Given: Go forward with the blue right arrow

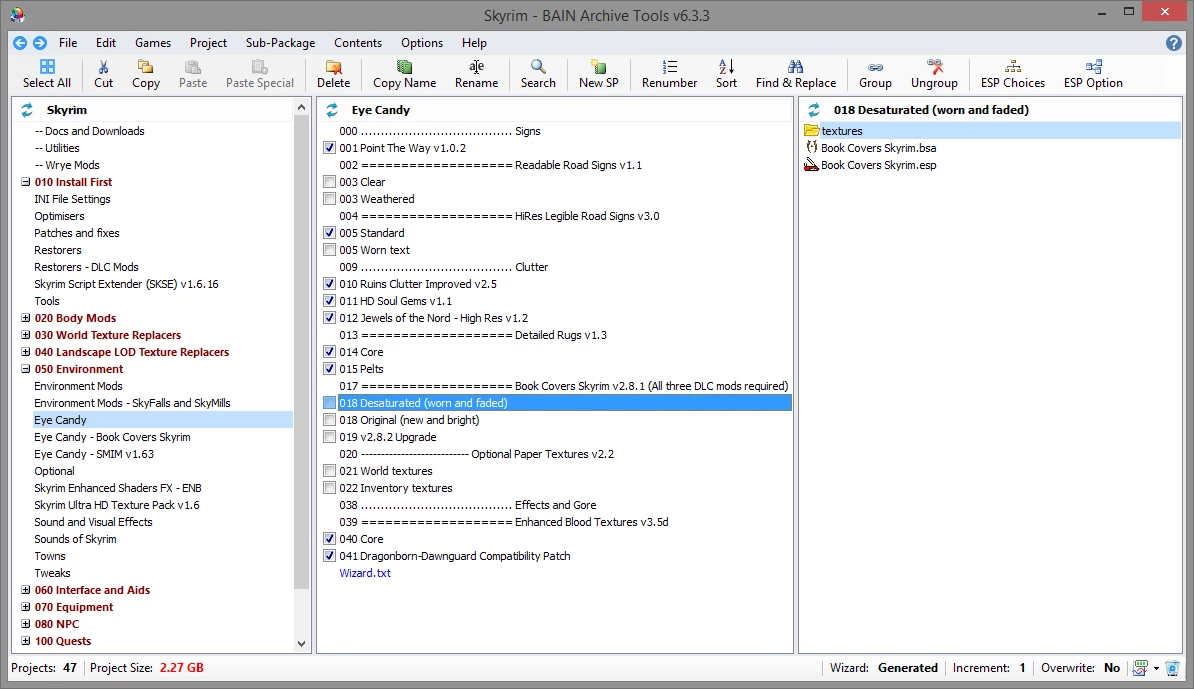Looking at the screenshot, I should coord(40,43).
